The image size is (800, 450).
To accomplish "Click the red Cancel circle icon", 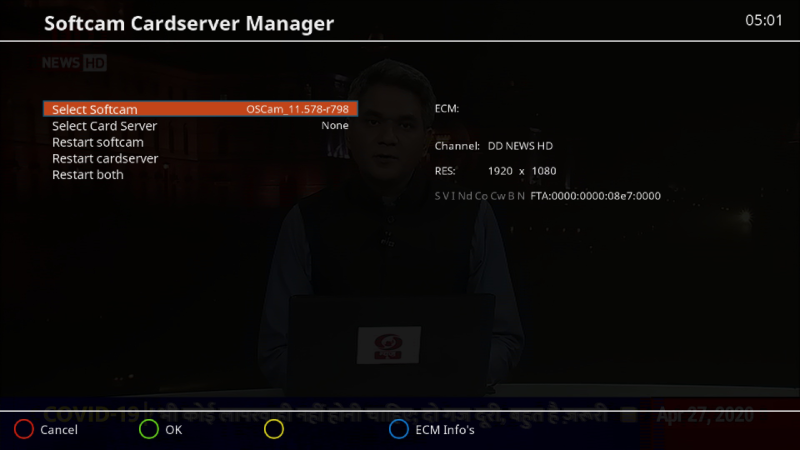I will tap(23, 429).
